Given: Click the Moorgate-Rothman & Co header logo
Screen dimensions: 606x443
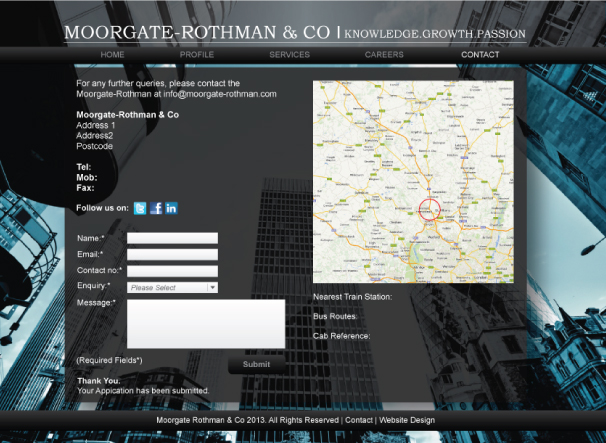Looking at the screenshot, I should point(197,33).
